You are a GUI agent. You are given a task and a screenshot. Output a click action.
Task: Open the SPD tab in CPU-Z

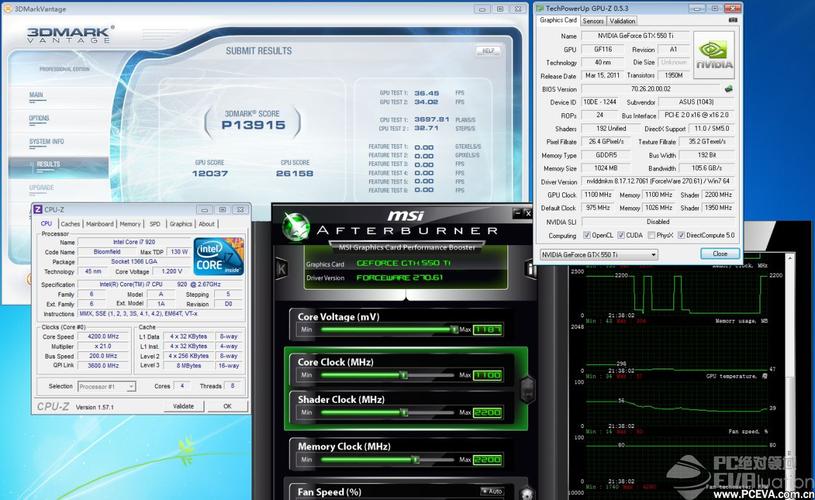click(155, 224)
